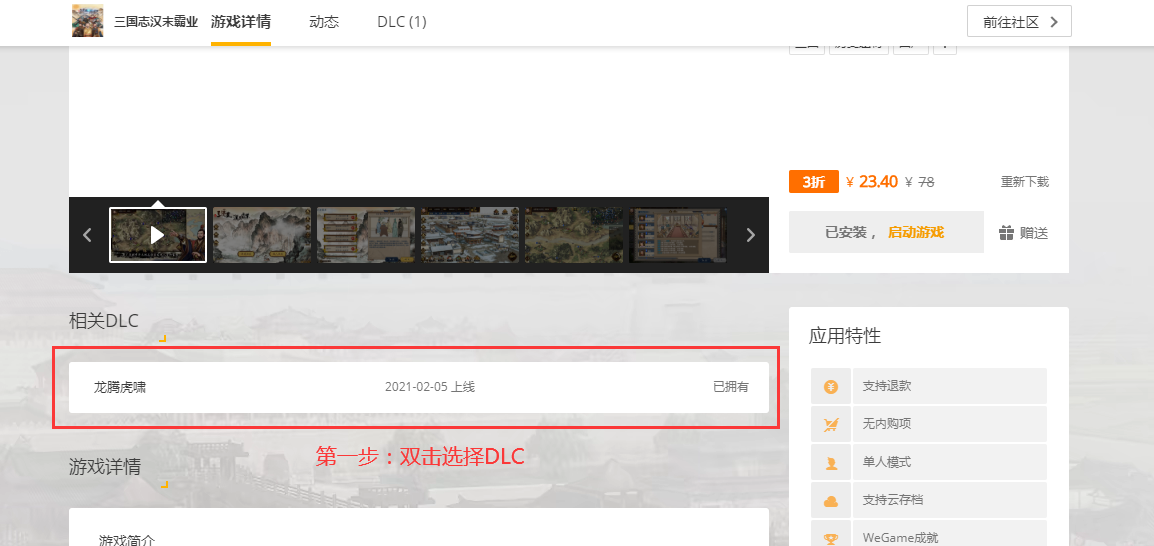Click the 支持云存档 feature label
The image size is (1154, 546).
click(893, 501)
